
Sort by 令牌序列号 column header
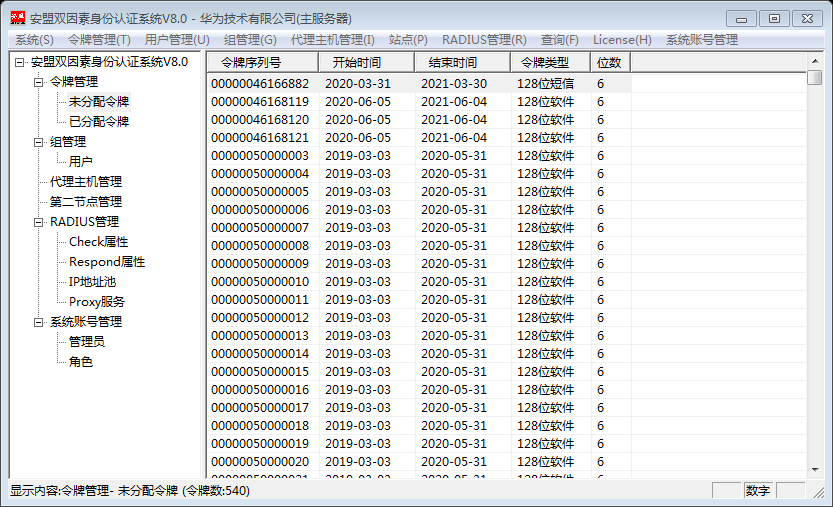click(x=263, y=63)
